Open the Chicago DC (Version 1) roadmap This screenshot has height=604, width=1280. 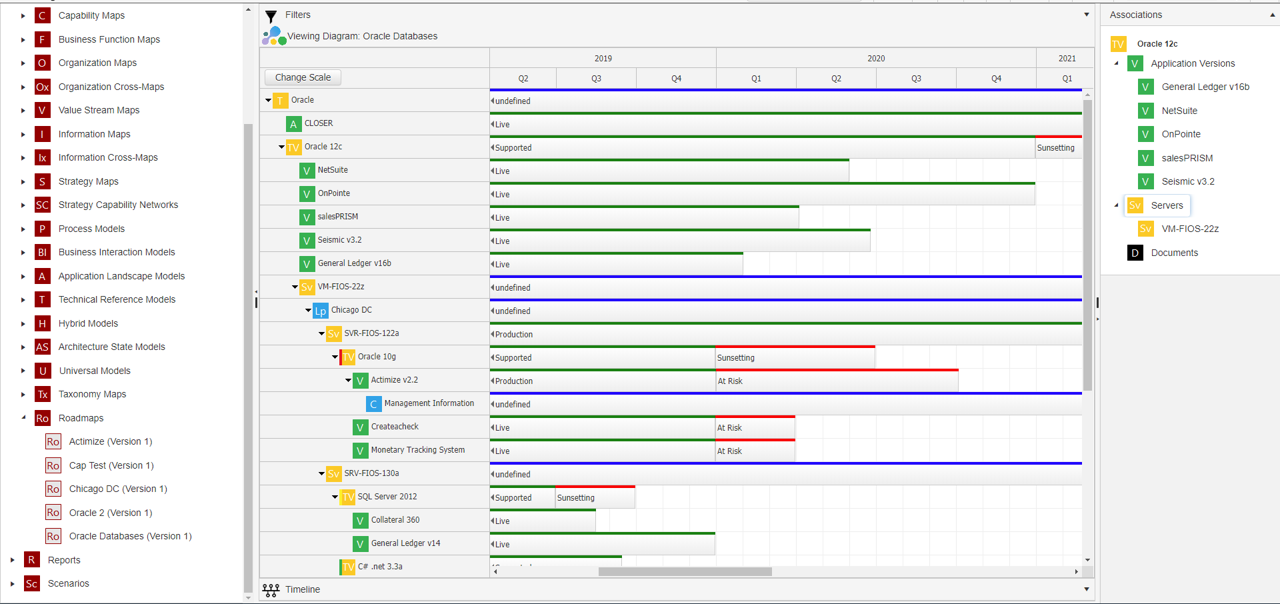click(118, 489)
